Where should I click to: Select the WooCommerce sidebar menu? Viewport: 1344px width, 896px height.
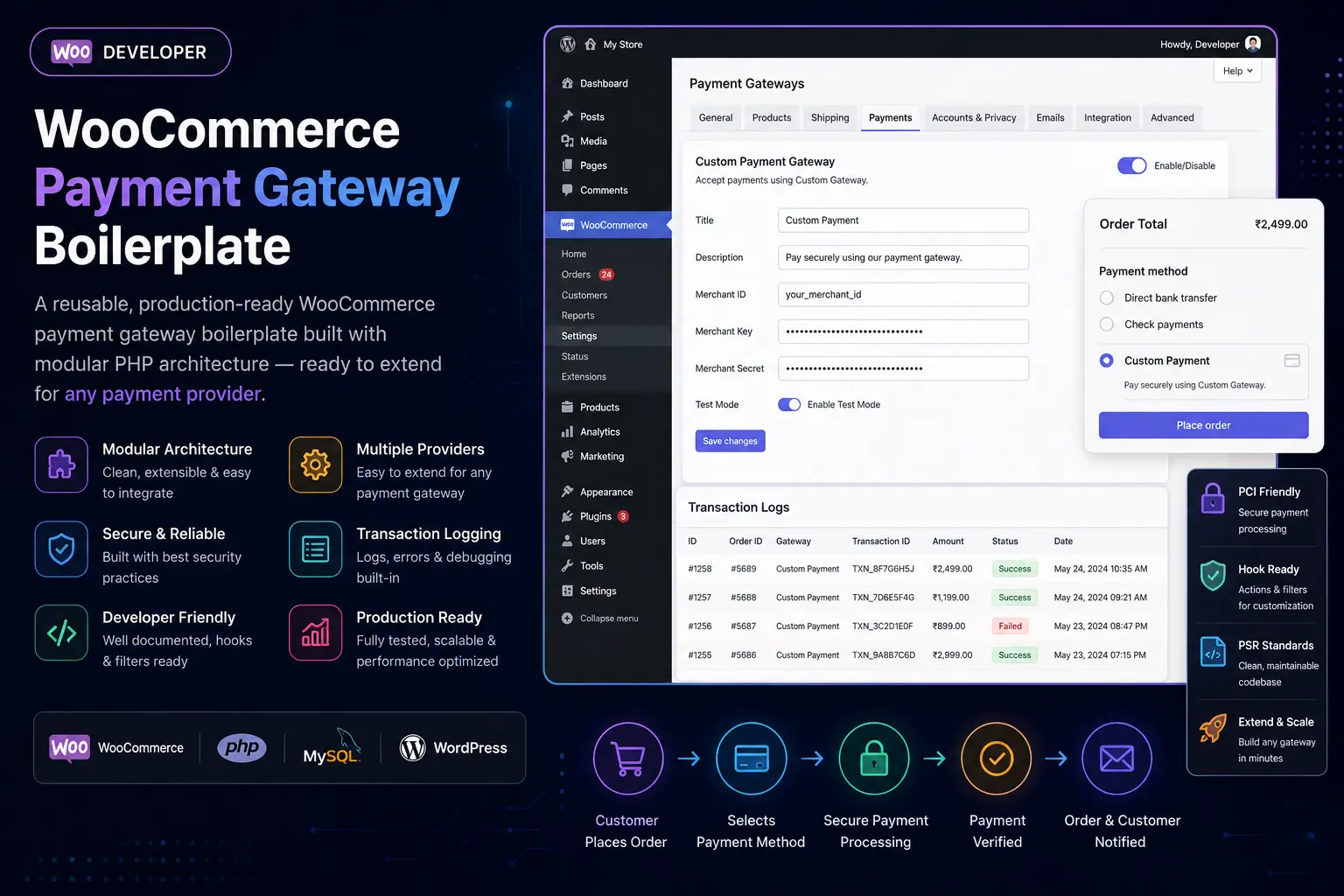[x=607, y=225]
